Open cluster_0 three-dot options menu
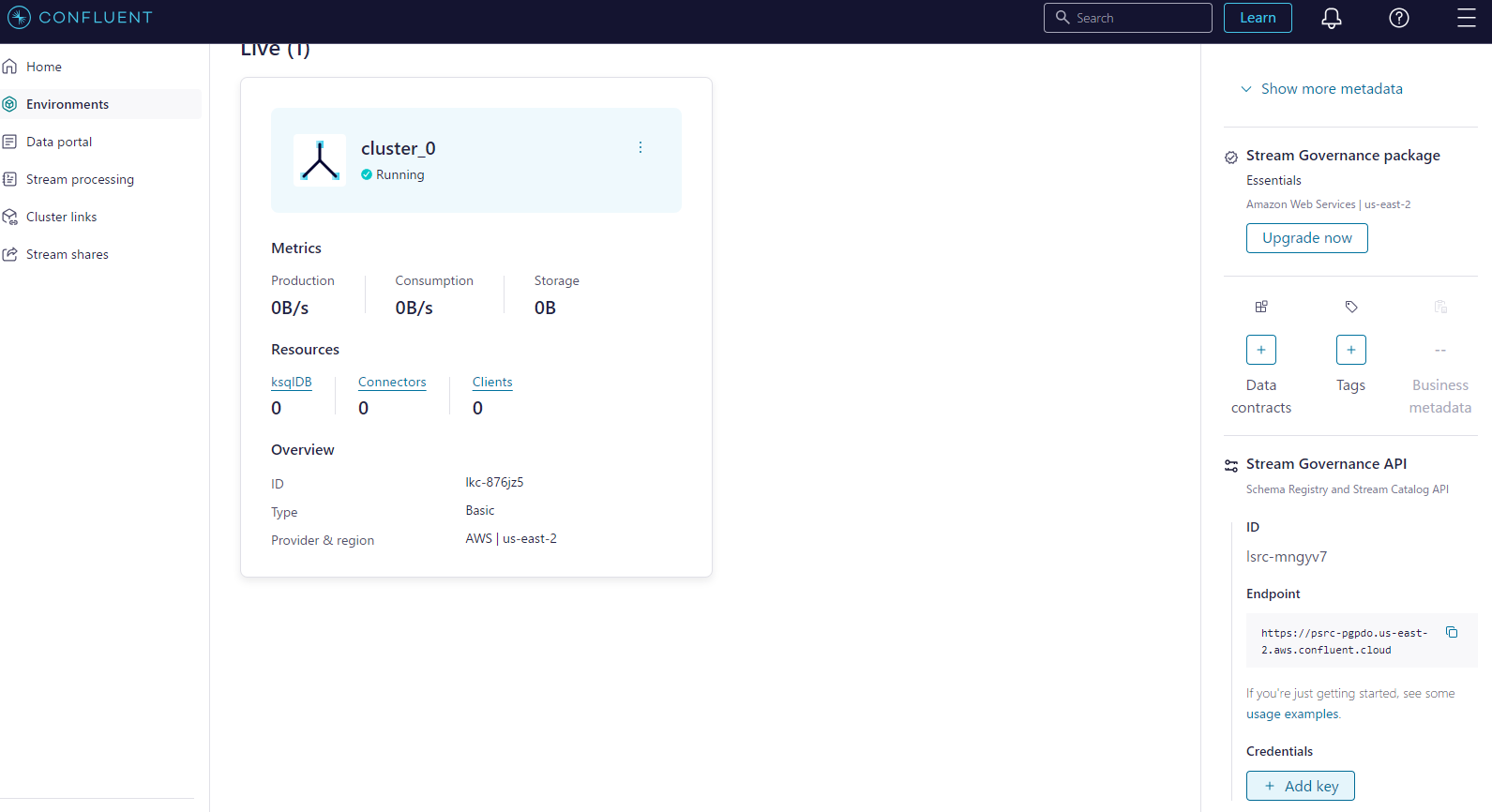Screen dimensions: 1492x812 tap(641, 147)
